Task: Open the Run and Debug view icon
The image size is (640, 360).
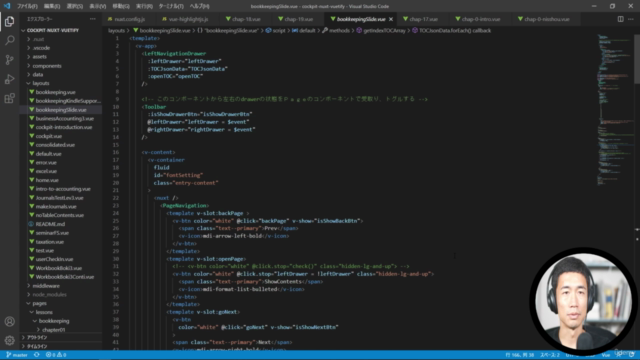Action: [9, 79]
